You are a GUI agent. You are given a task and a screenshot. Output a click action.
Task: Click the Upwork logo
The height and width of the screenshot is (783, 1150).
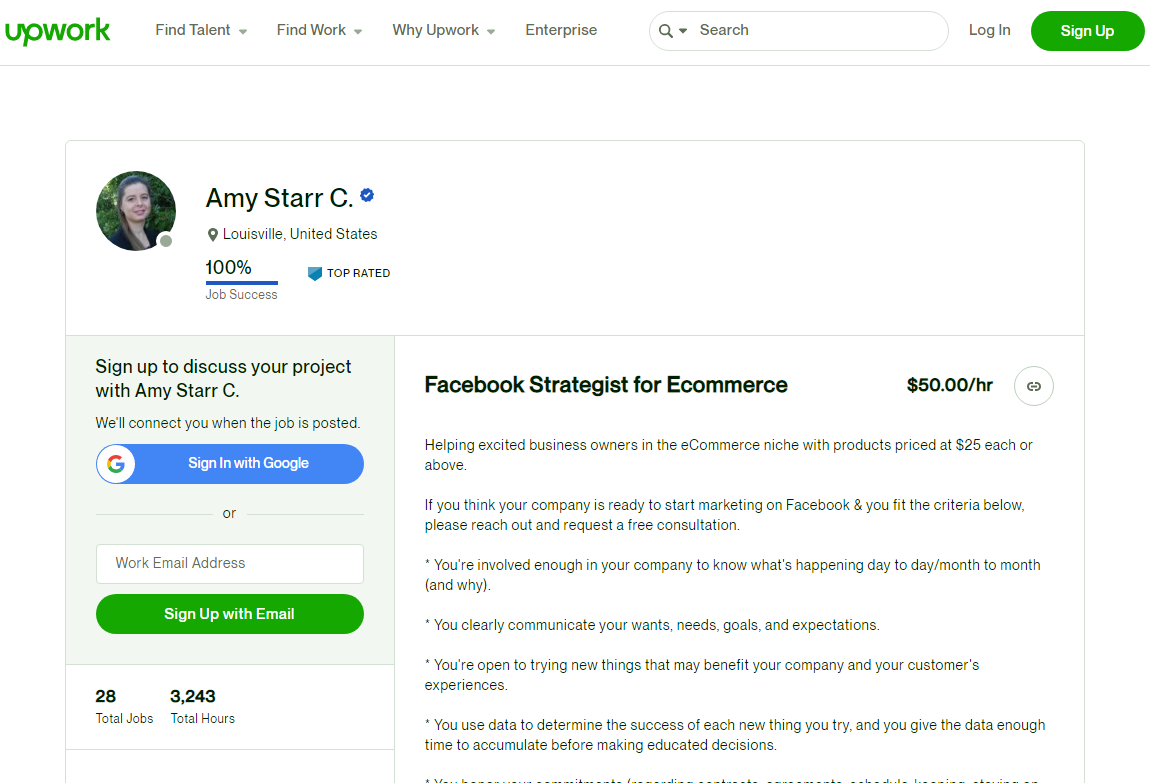[57, 31]
